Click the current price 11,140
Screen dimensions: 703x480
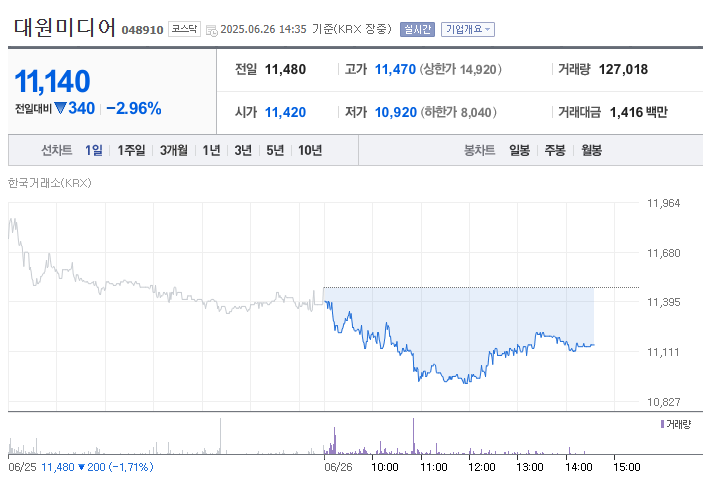click(x=52, y=81)
